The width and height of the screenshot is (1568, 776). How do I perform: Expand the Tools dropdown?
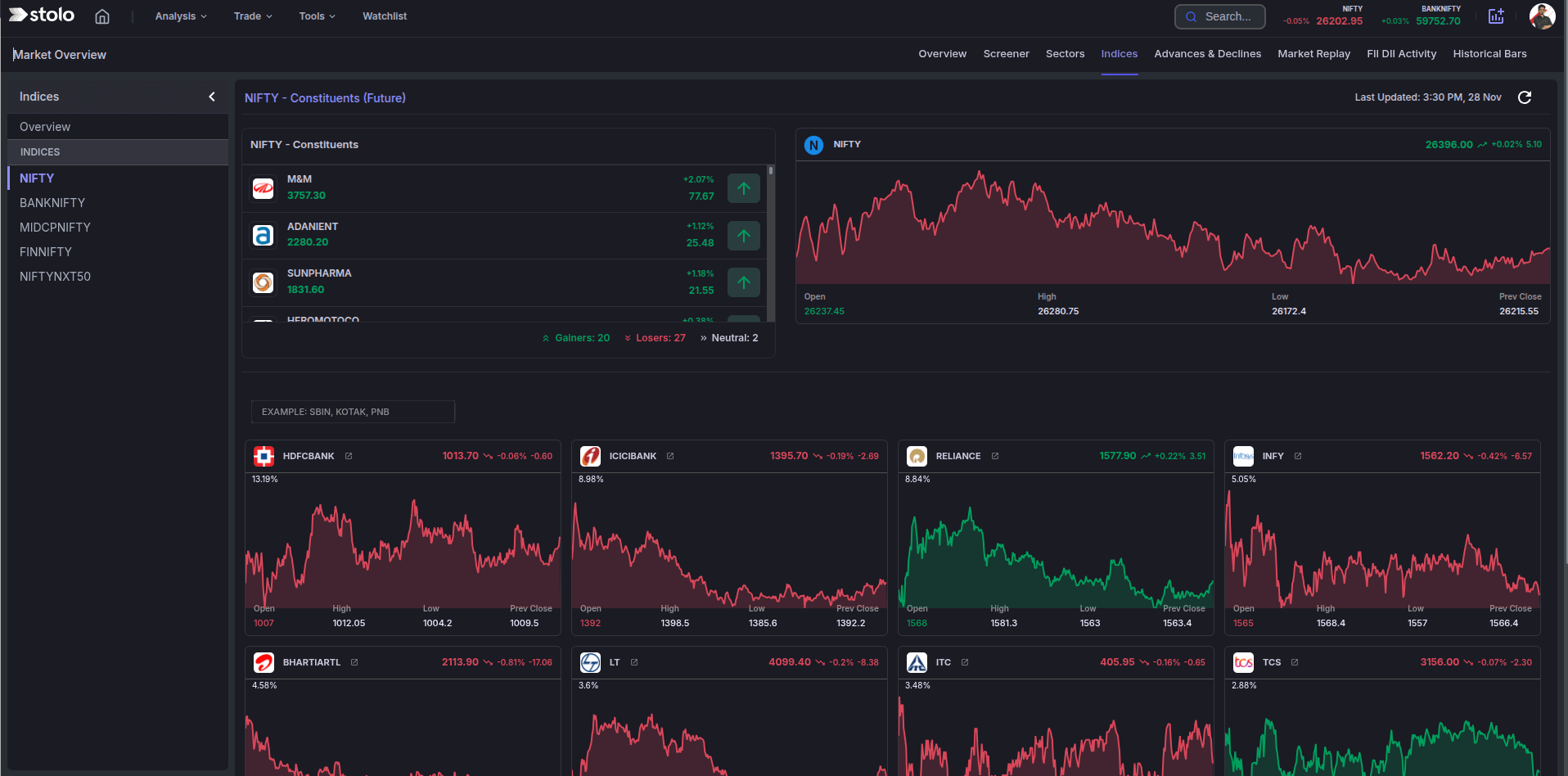316,16
